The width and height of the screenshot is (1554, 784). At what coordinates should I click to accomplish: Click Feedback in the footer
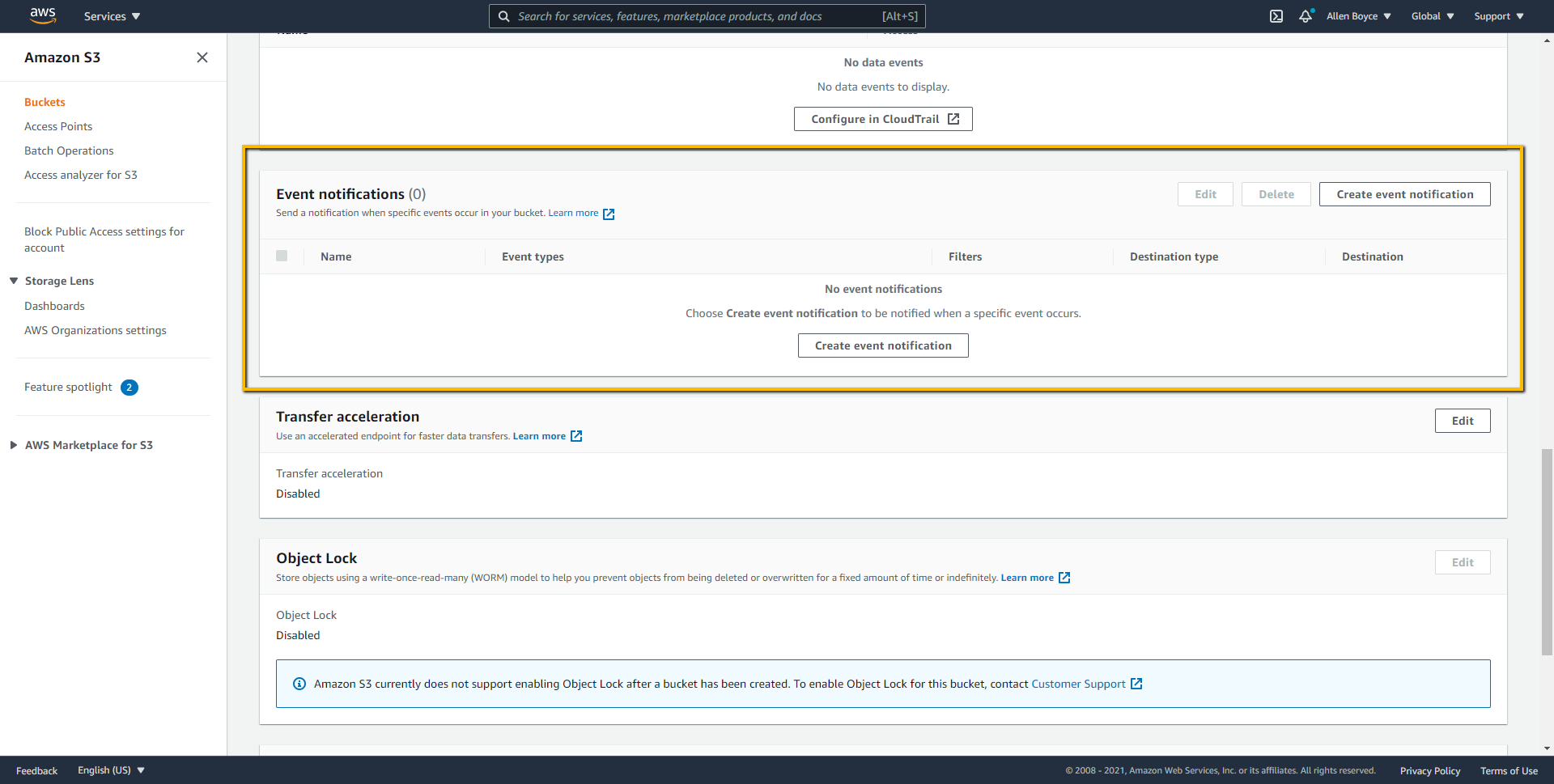[36, 771]
